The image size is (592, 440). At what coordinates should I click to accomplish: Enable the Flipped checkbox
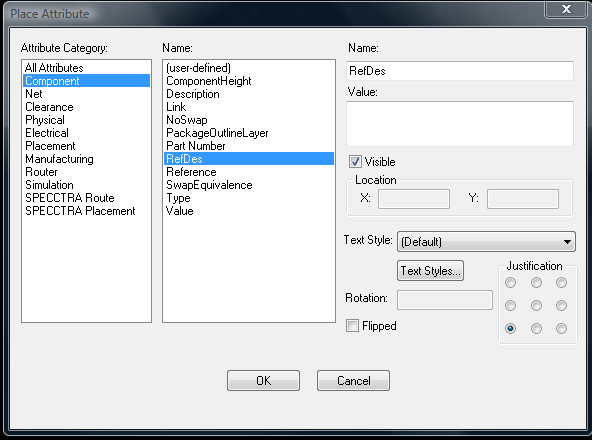point(352,326)
